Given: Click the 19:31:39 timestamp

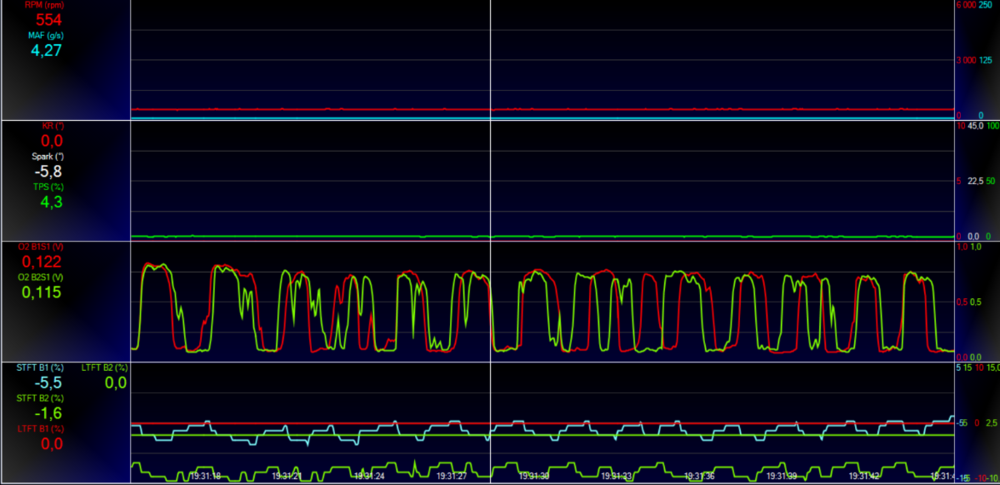Looking at the screenshot, I should pos(778,476).
